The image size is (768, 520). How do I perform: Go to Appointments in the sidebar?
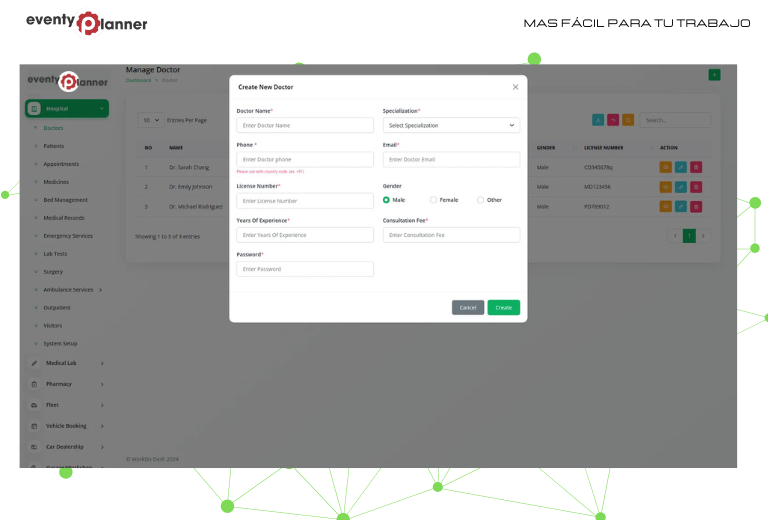pyautogui.click(x=60, y=164)
